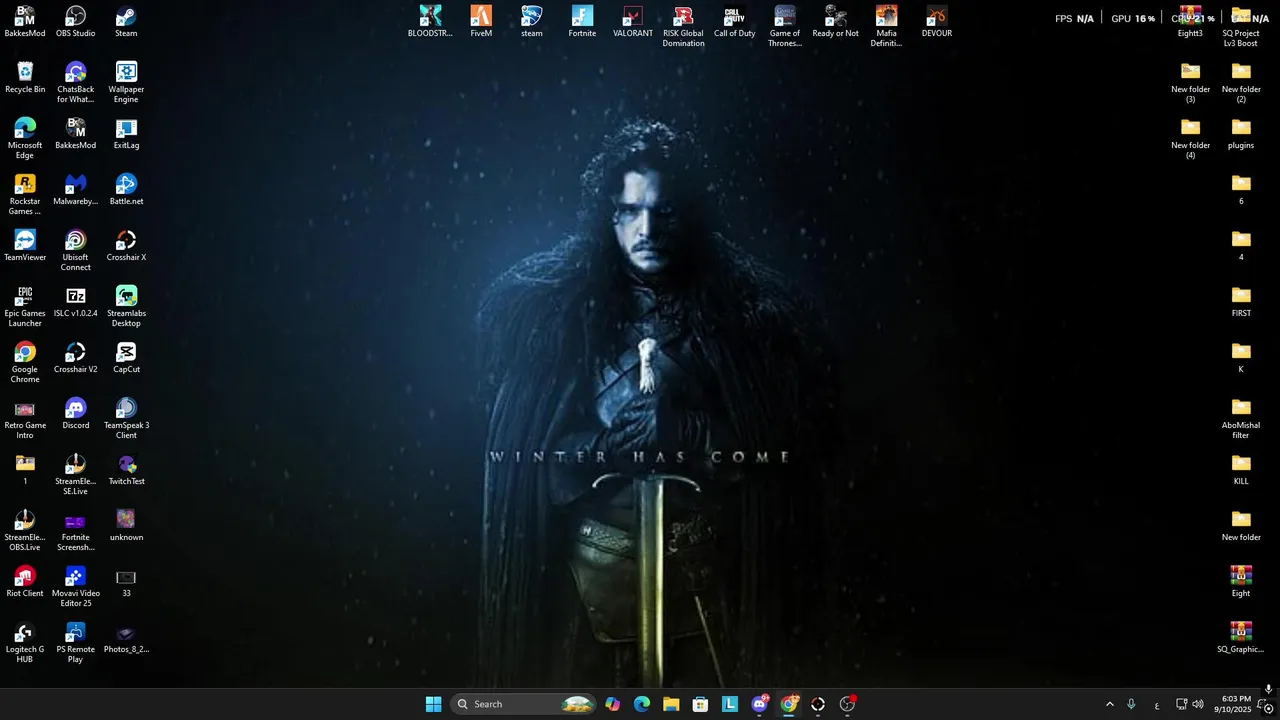Open Wallpaper Engine shortcut
The height and width of the screenshot is (720, 1280).
point(126,83)
